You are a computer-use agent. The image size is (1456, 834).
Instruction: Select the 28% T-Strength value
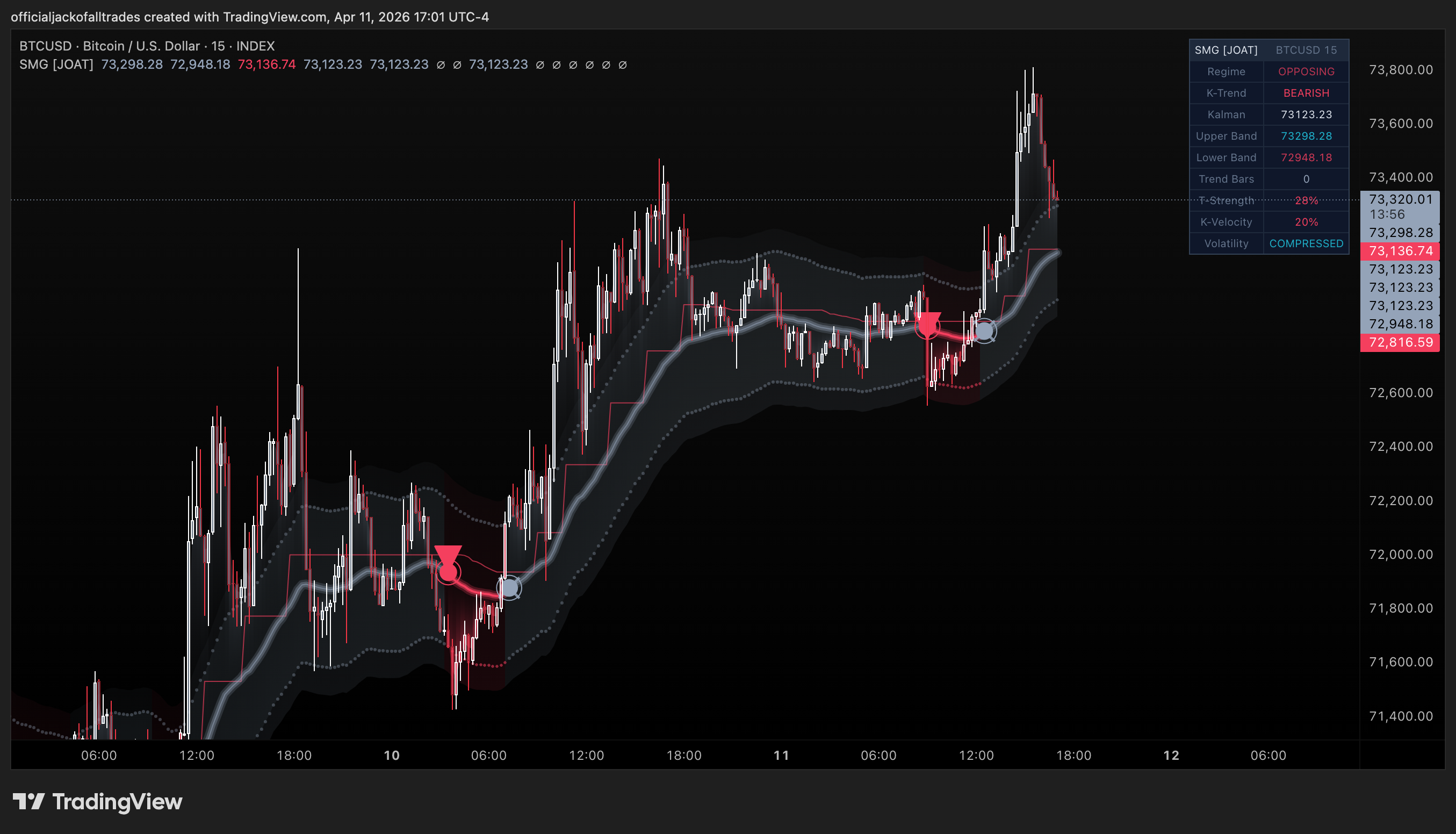[x=1306, y=200]
